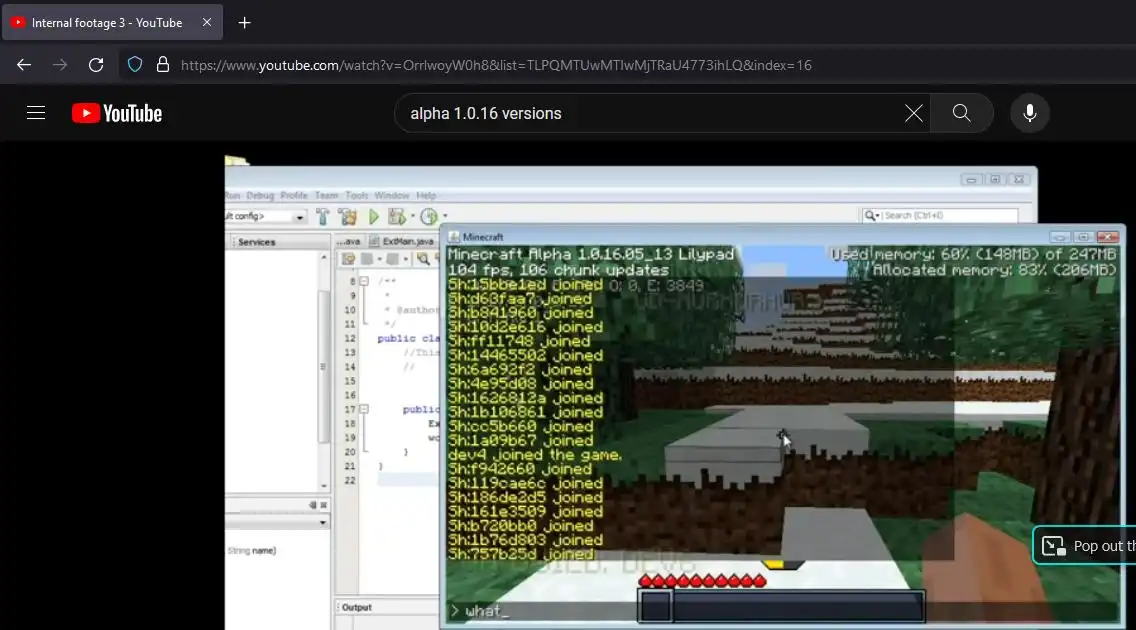Open a new browser tab
1136x630 pixels.
pos(244,22)
